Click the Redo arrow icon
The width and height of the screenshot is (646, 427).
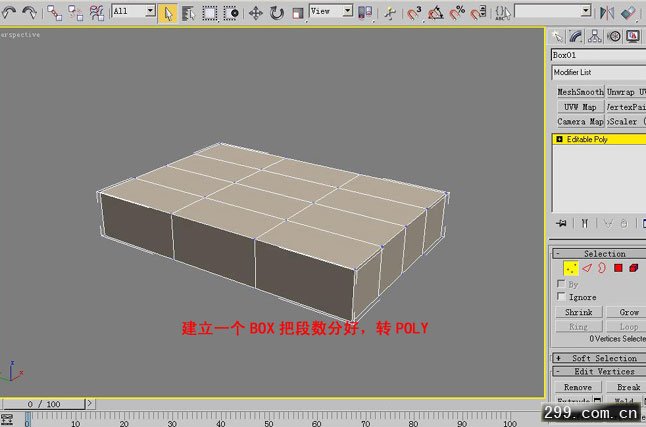click(x=29, y=12)
